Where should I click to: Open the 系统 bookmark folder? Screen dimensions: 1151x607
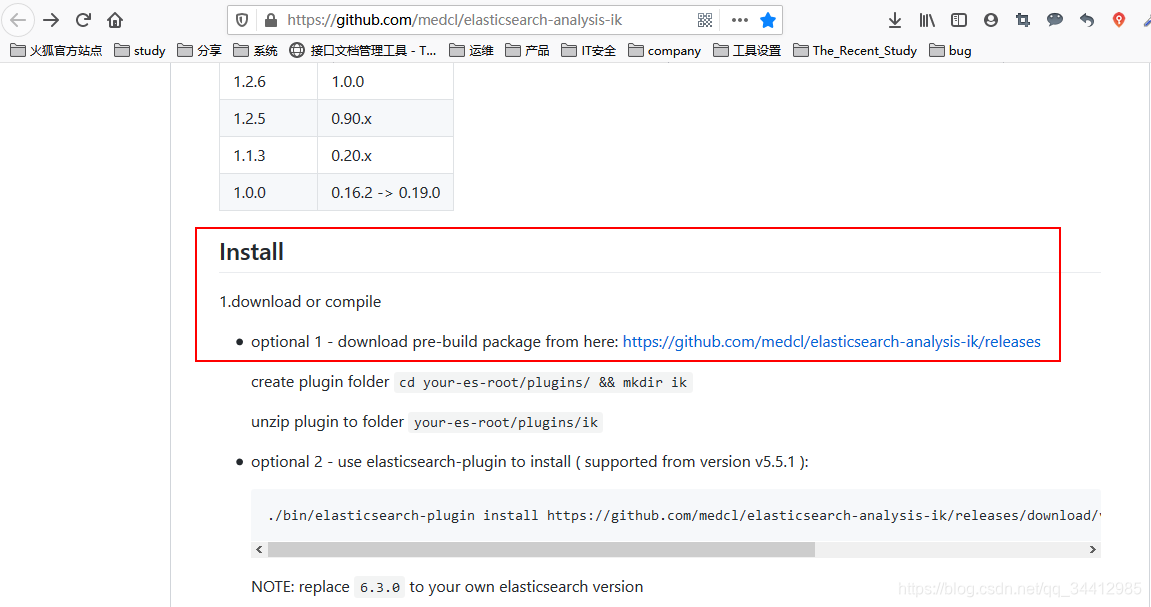(255, 51)
